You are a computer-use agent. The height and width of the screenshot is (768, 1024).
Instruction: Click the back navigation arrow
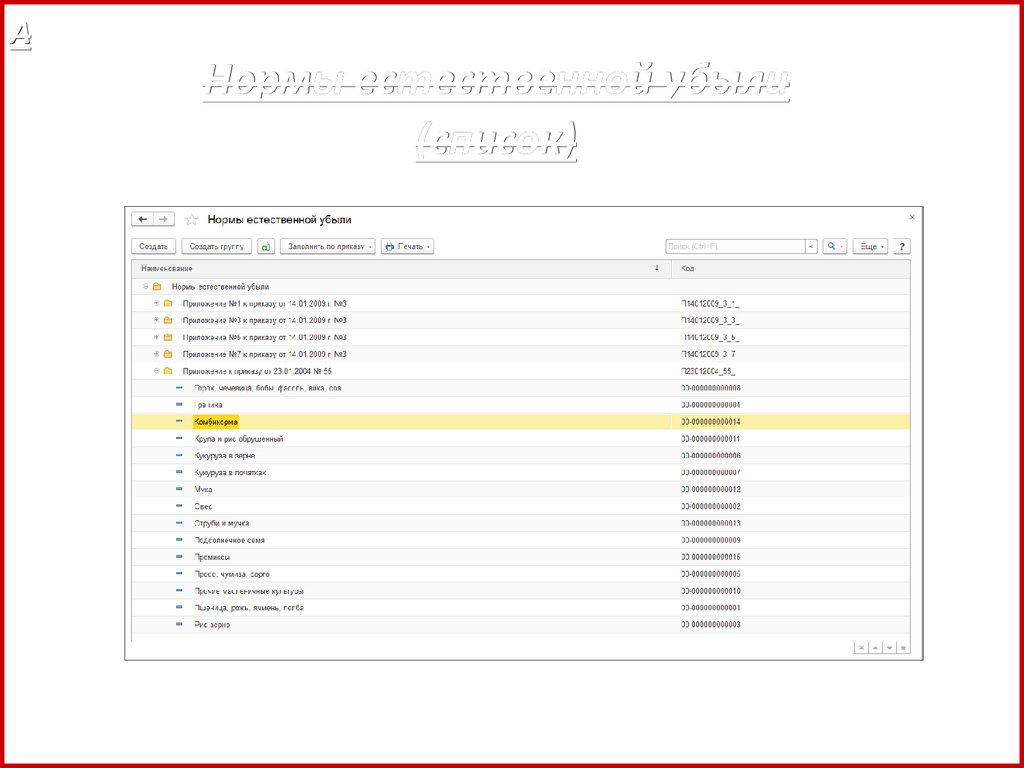(142, 219)
